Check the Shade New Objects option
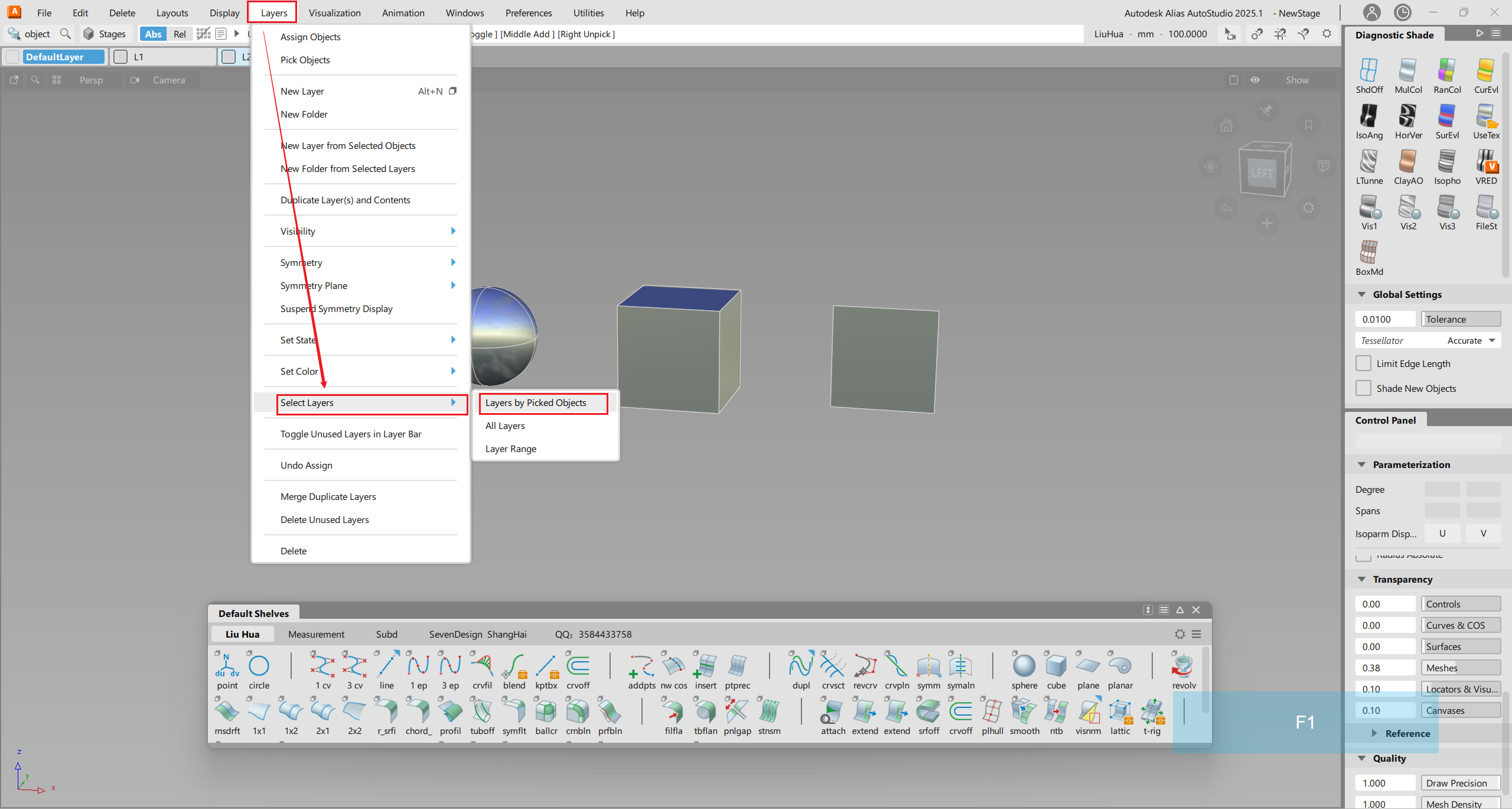This screenshot has height=809, width=1512. pos(1363,388)
